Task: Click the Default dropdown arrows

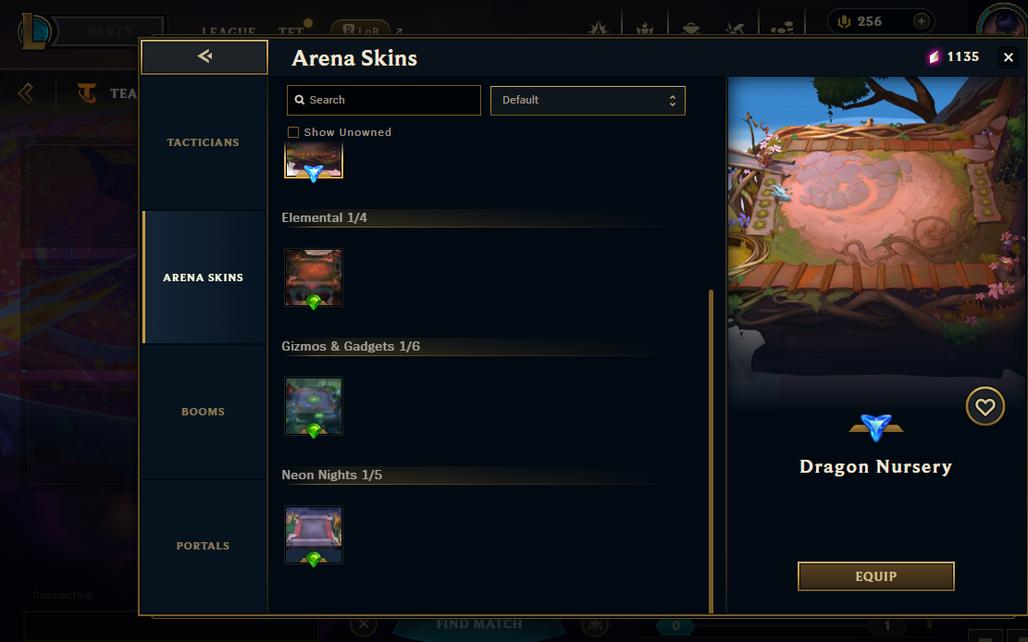Action: pos(672,100)
